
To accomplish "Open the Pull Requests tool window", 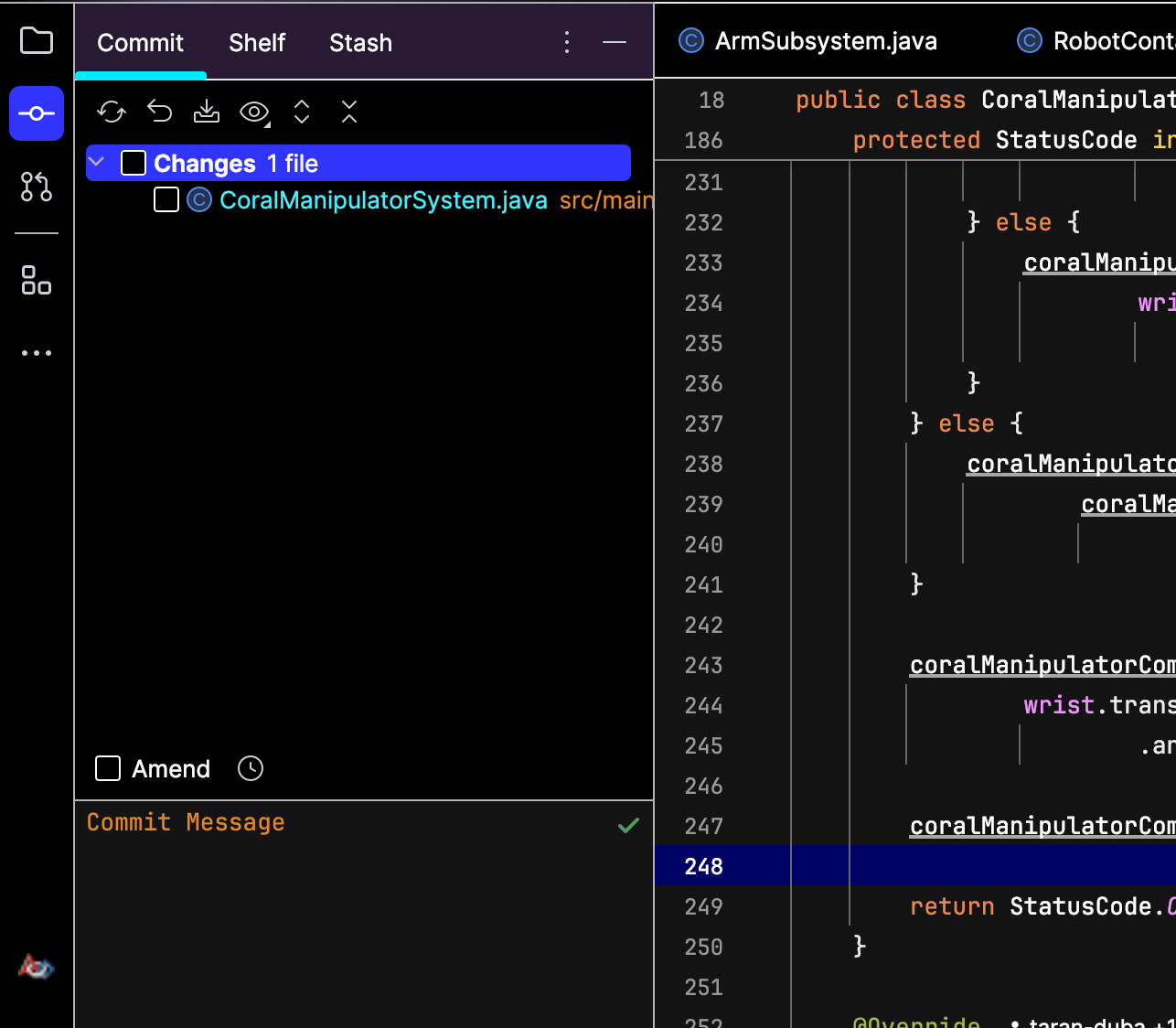I will pos(37,187).
